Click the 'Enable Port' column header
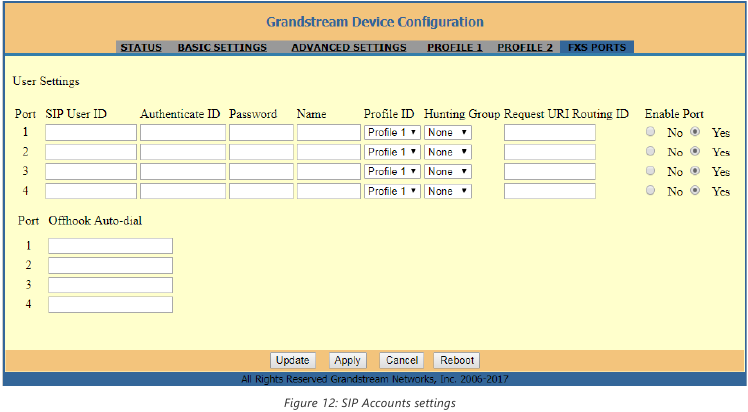Image resolution: width=748 pixels, height=412 pixels. pyautogui.click(x=674, y=114)
